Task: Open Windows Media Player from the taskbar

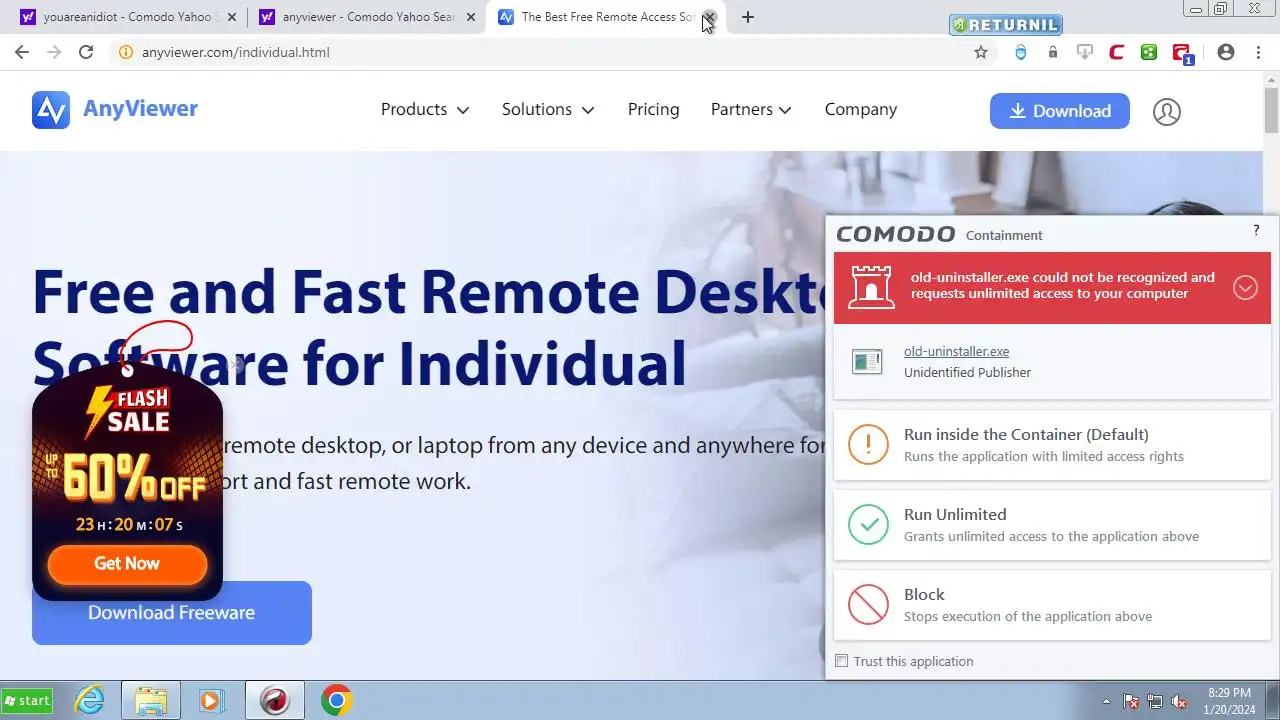Action: point(210,701)
